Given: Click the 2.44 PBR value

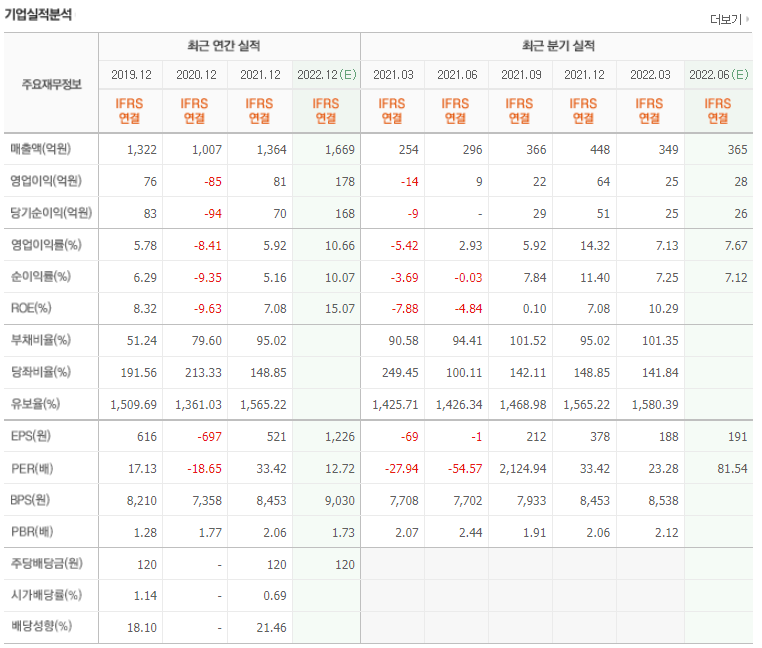Looking at the screenshot, I should pyautogui.click(x=470, y=533).
